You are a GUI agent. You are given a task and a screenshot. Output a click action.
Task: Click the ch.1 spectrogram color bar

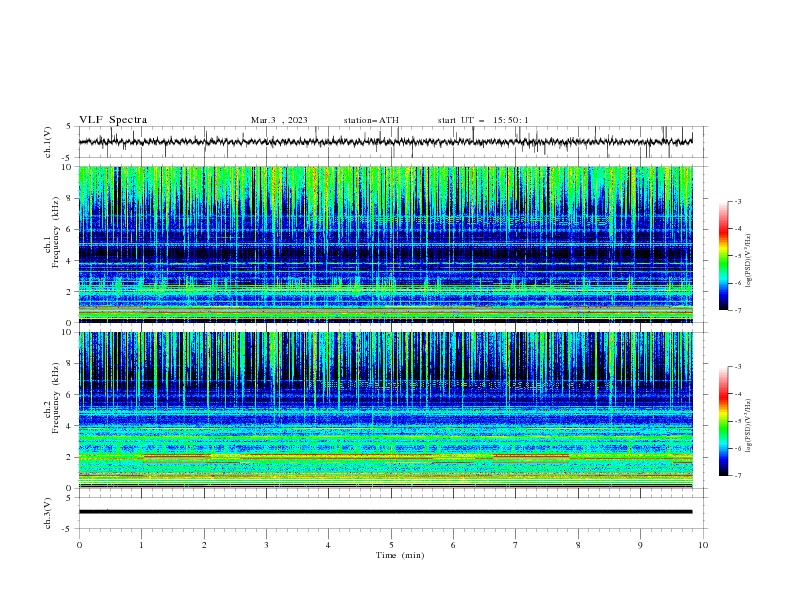pyautogui.click(x=723, y=256)
